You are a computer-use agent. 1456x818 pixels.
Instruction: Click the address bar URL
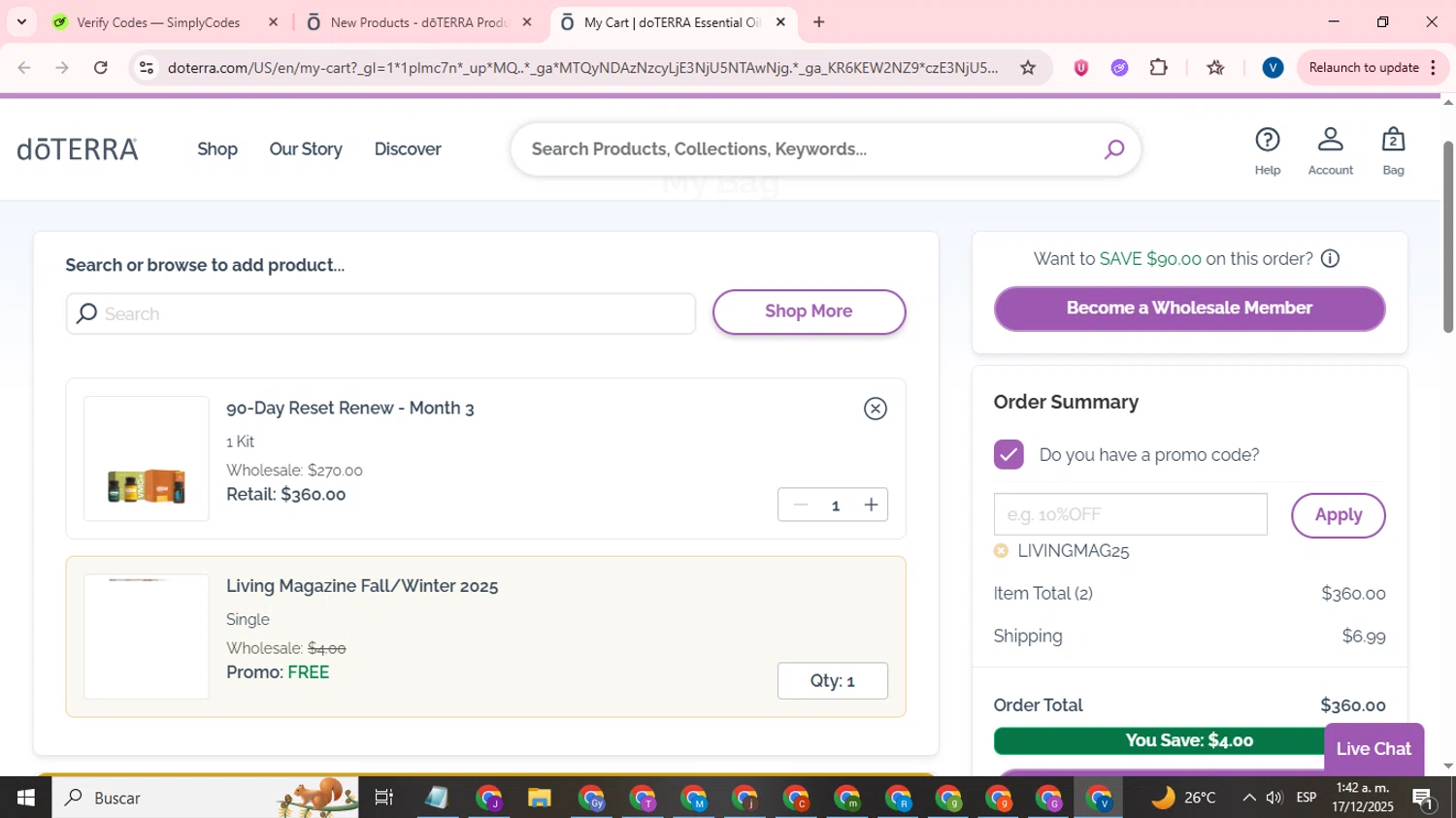[582, 68]
